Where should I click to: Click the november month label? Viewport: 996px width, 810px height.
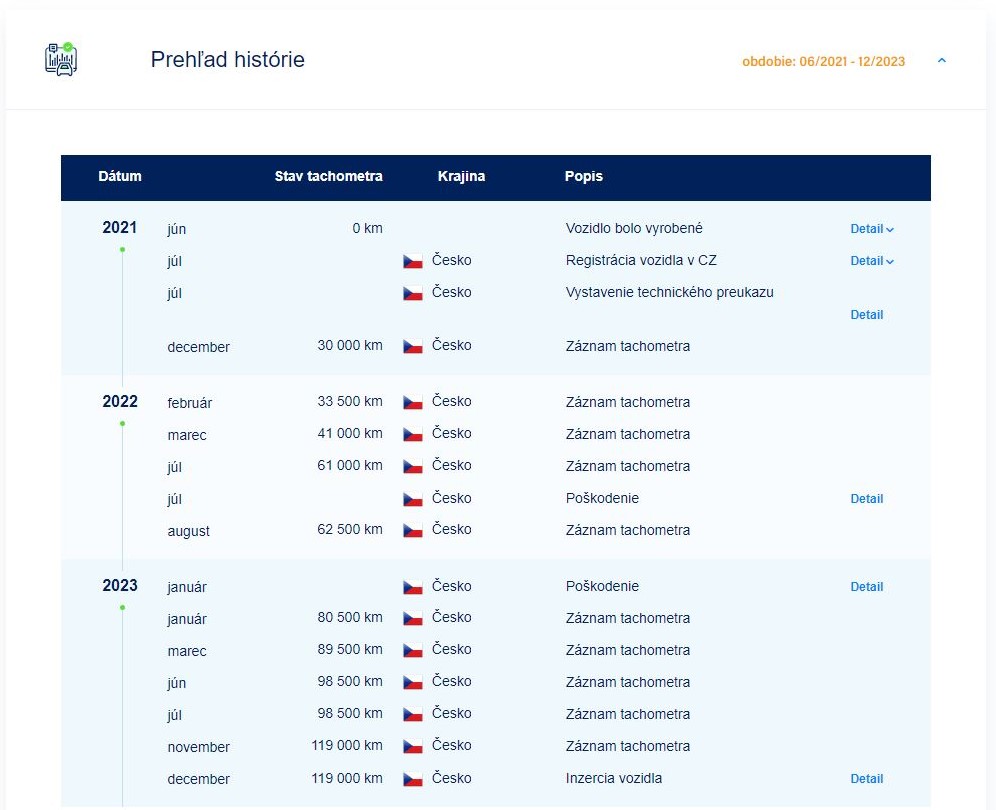[x=199, y=747]
